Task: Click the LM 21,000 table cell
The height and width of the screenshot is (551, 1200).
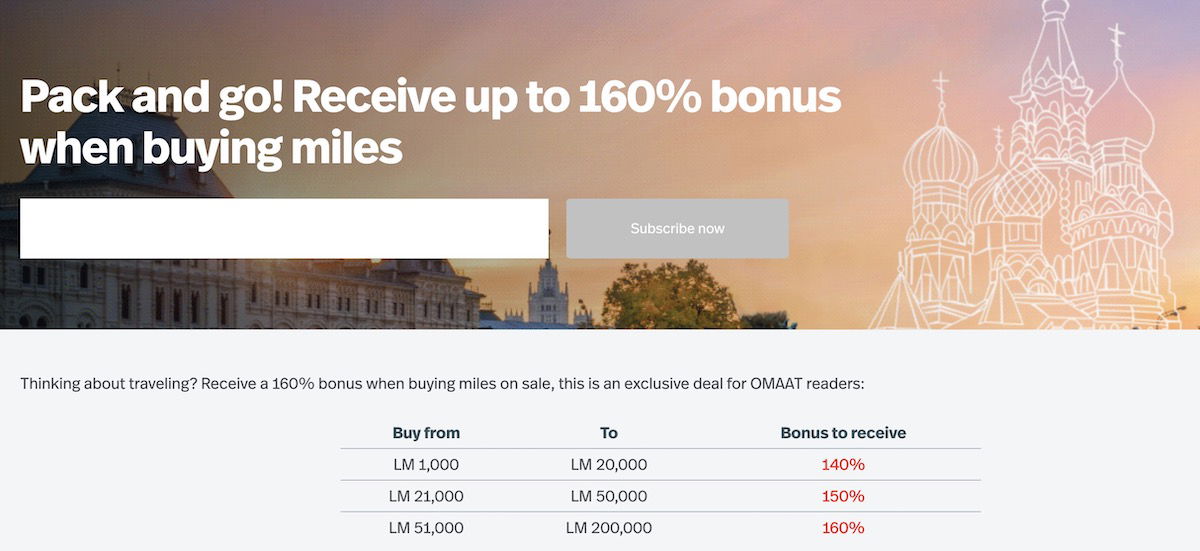Action: pyautogui.click(x=426, y=497)
